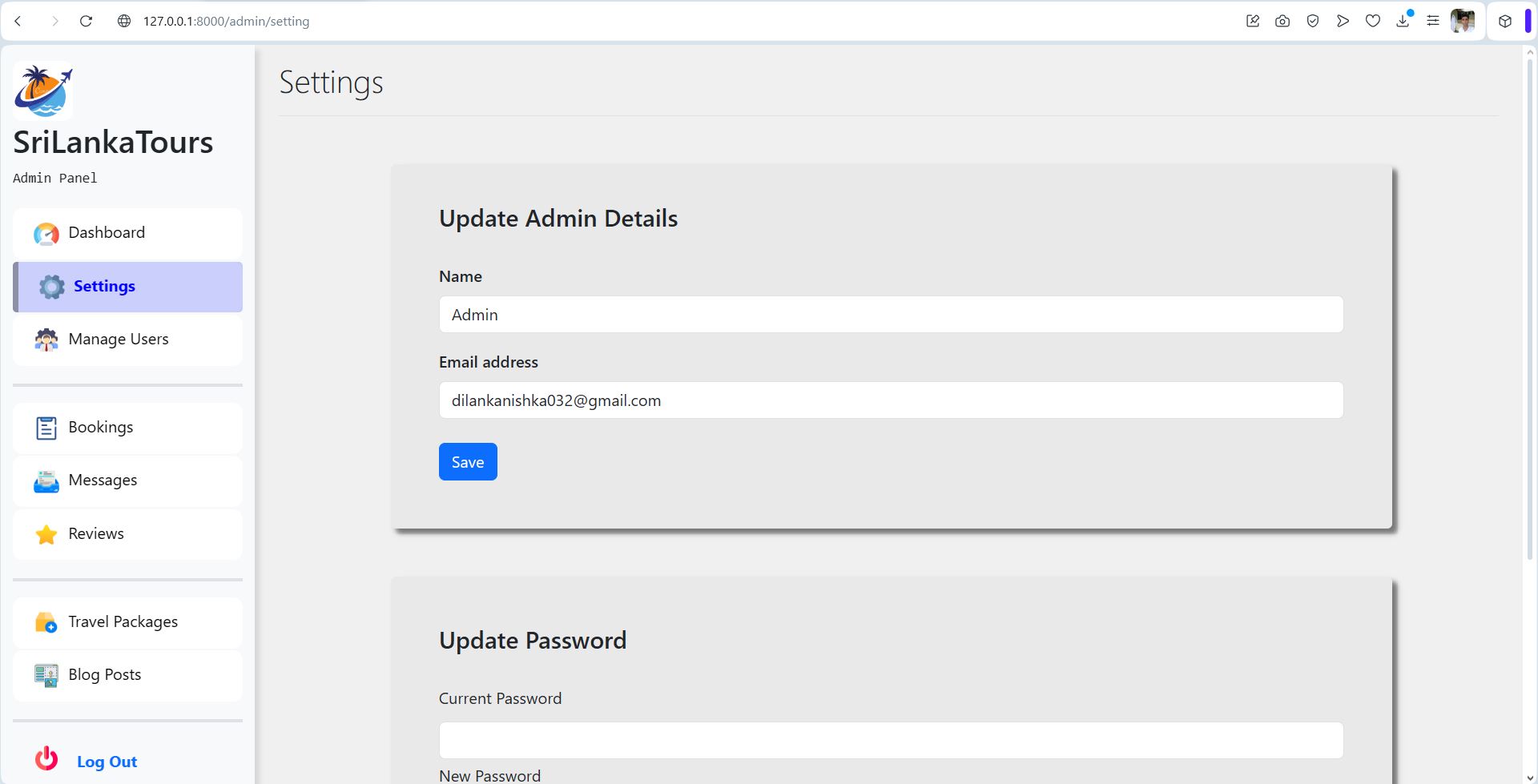This screenshot has height=784, width=1538.
Task: Click the profile avatar in browser toolbar
Action: click(1463, 21)
